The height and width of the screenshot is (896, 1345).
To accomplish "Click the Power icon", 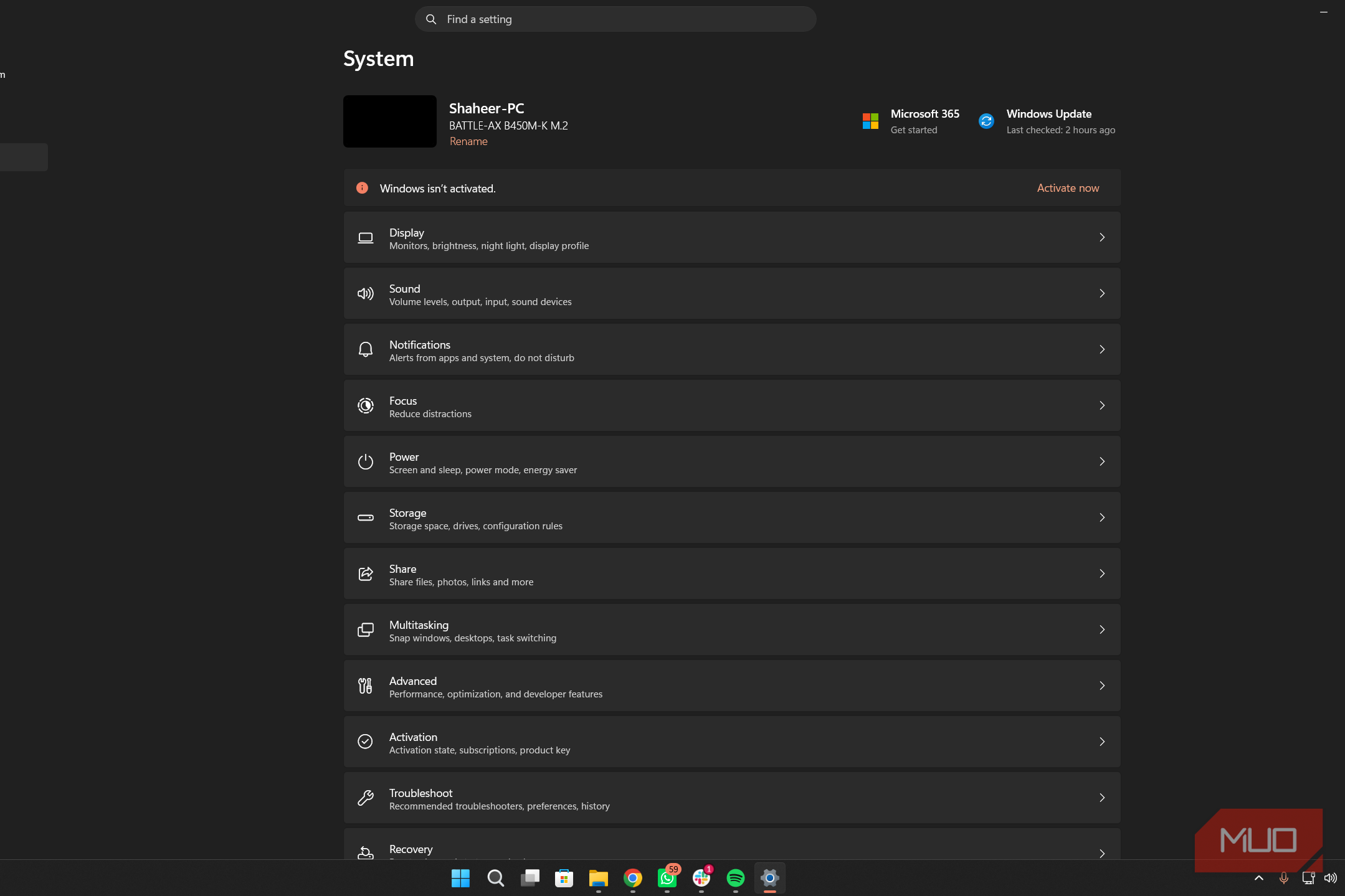I will pyautogui.click(x=366, y=462).
